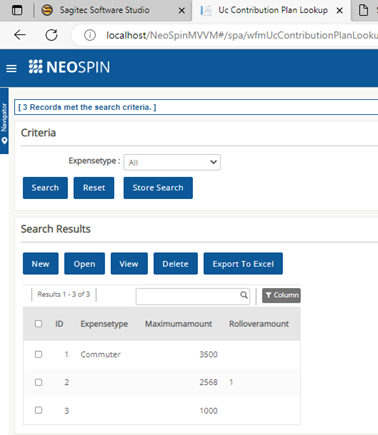Click the 3 Records met search criteria message

click(87, 107)
